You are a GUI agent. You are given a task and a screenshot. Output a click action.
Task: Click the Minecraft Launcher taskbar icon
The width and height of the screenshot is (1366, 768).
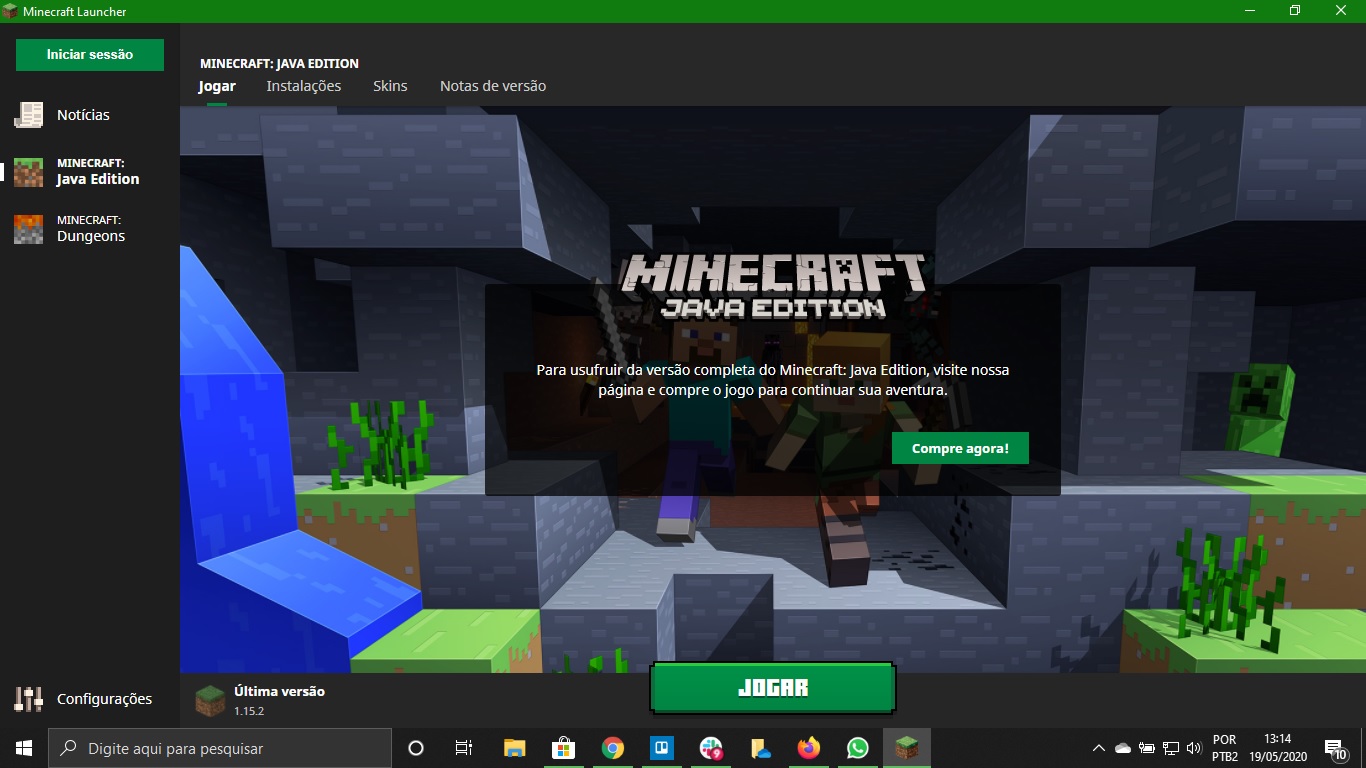pos(907,748)
